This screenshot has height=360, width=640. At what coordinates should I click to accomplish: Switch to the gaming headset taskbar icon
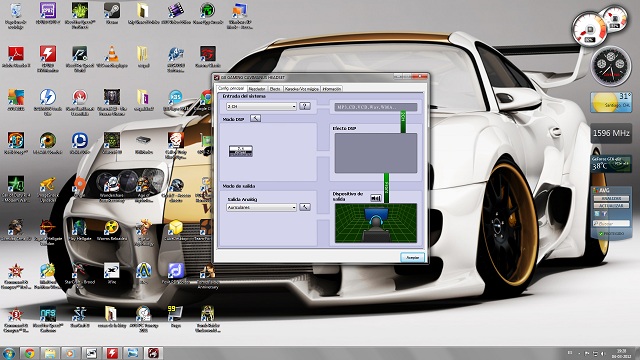tap(153, 353)
